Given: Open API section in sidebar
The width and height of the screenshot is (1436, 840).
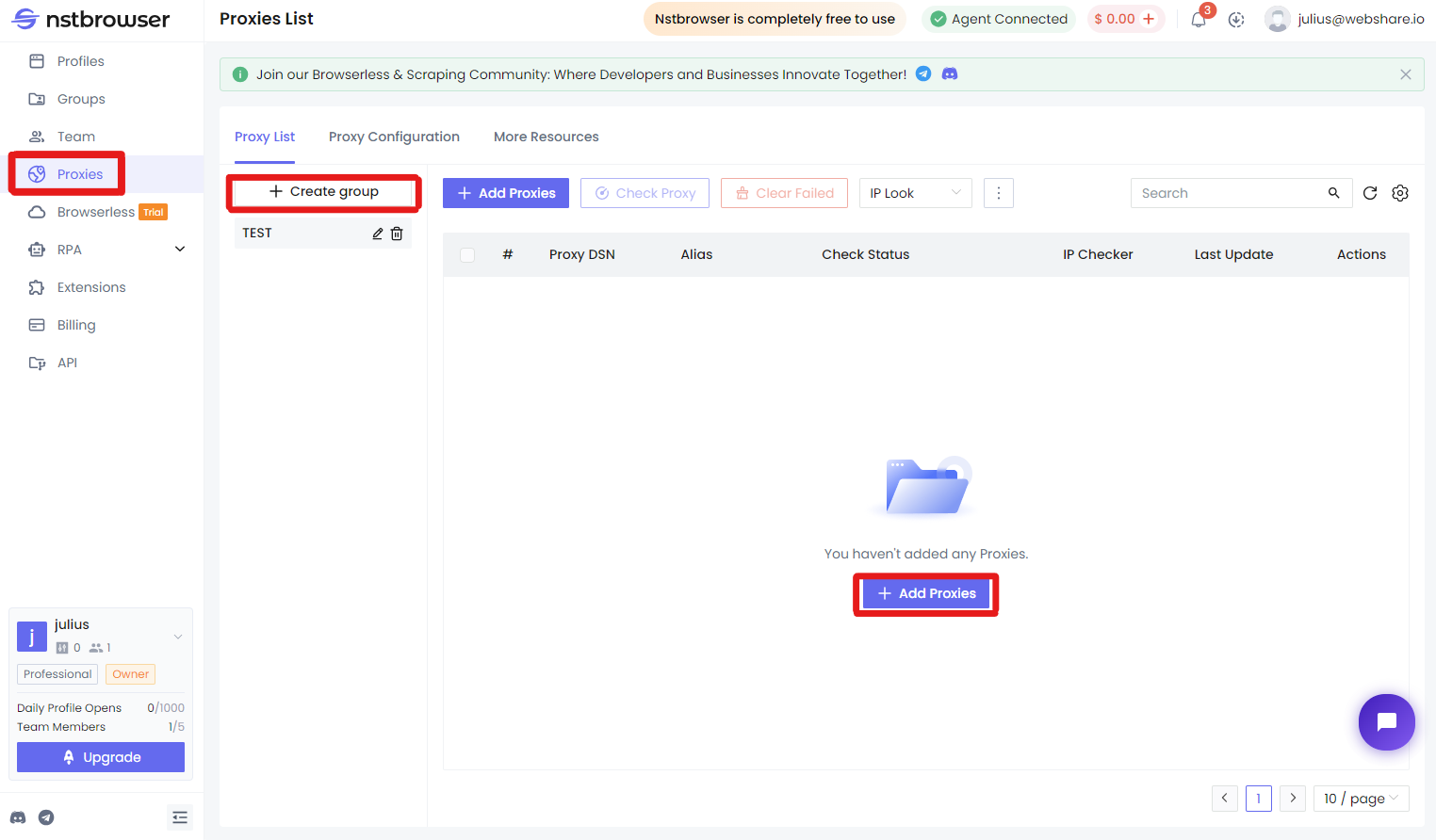Looking at the screenshot, I should pos(102,363).
